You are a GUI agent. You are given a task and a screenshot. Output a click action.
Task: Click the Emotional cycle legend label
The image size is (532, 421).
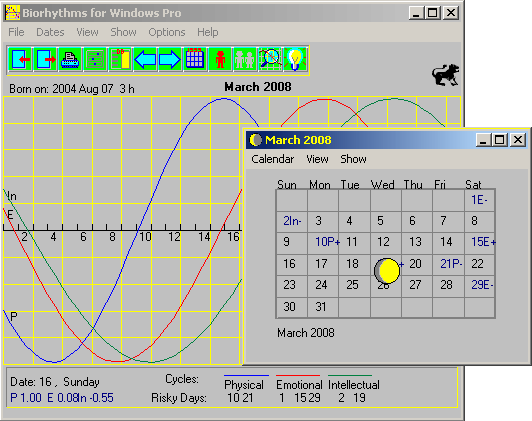point(299,385)
